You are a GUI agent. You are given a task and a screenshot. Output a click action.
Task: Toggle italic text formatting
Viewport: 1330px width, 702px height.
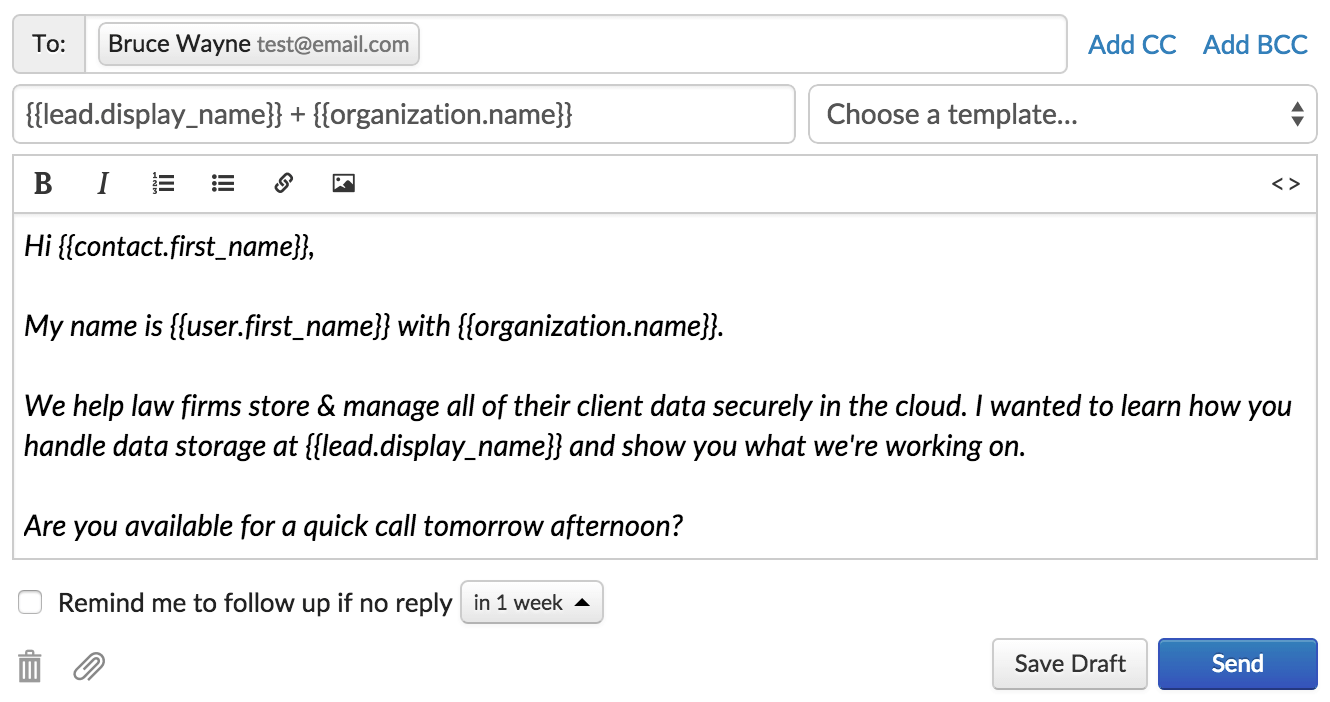pos(102,184)
